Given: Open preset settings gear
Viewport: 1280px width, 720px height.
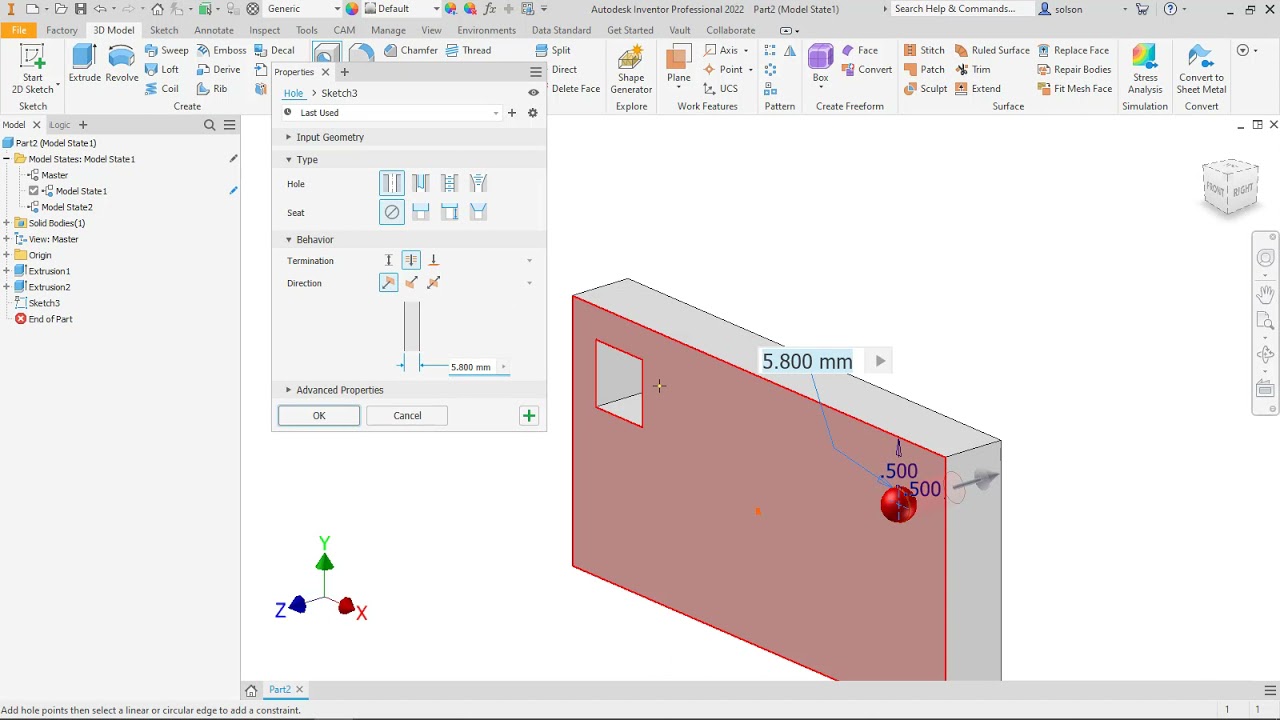Looking at the screenshot, I should point(533,113).
